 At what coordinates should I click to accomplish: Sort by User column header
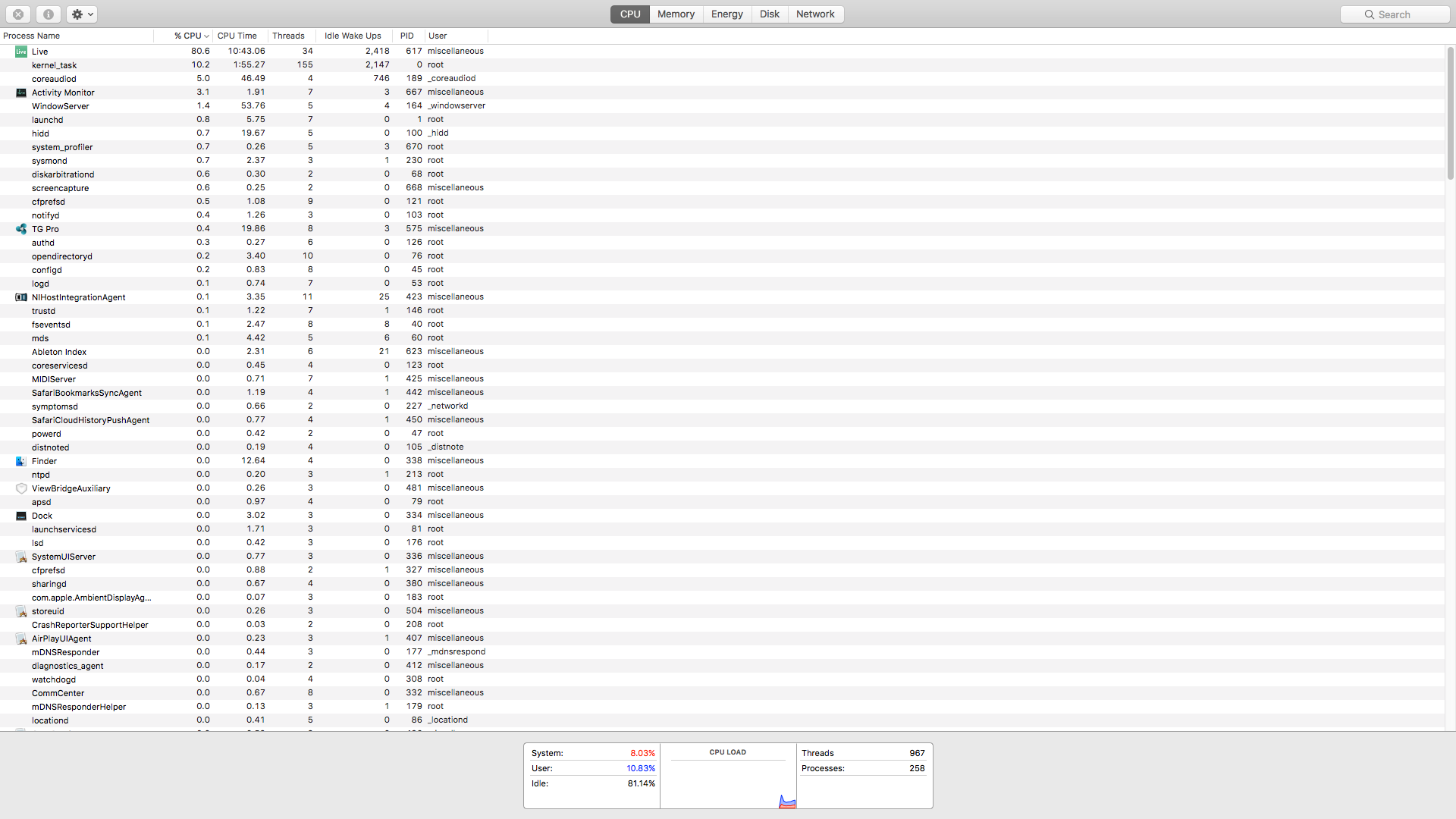point(456,36)
